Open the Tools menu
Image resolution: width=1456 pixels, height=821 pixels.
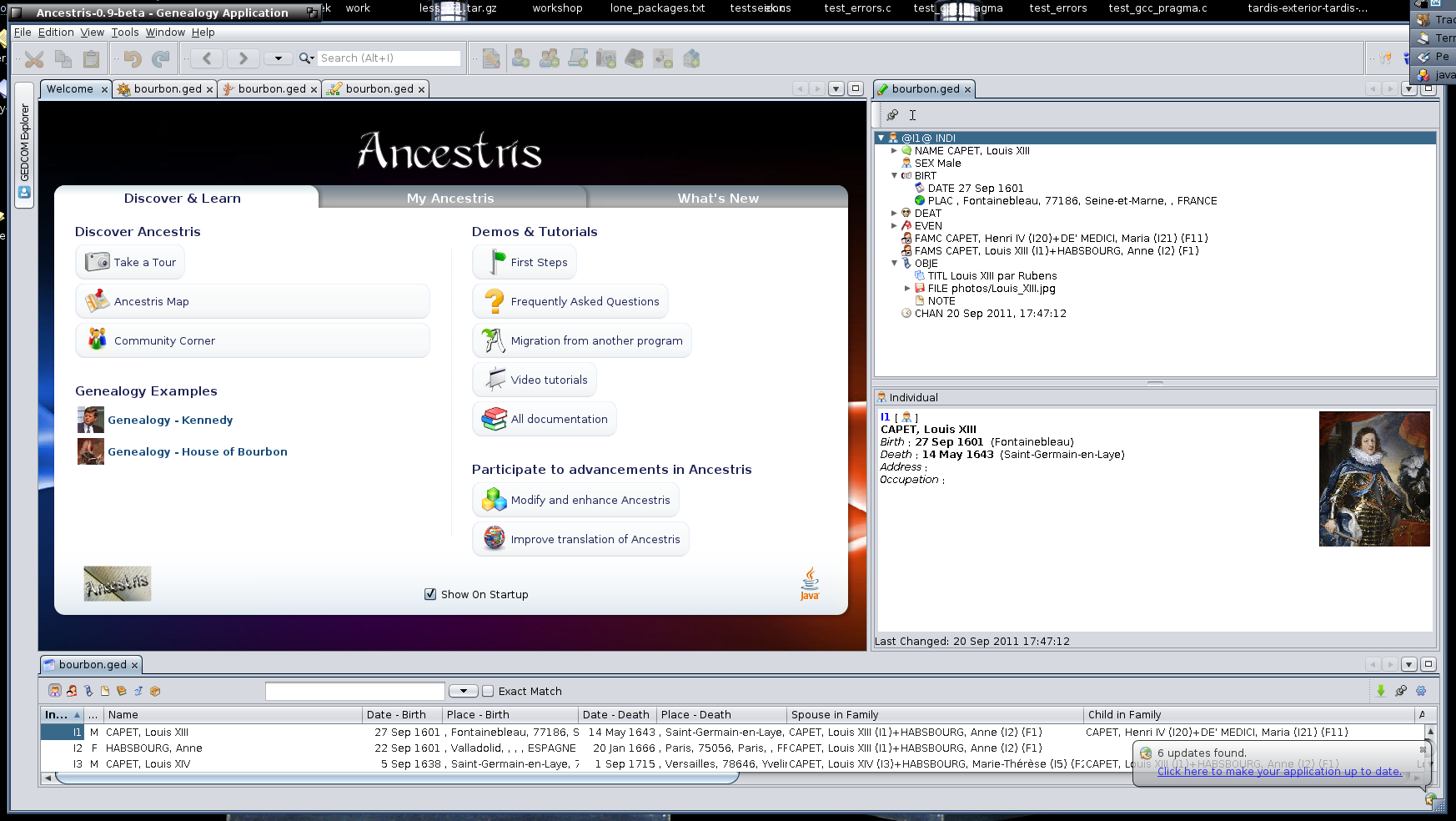coord(125,33)
